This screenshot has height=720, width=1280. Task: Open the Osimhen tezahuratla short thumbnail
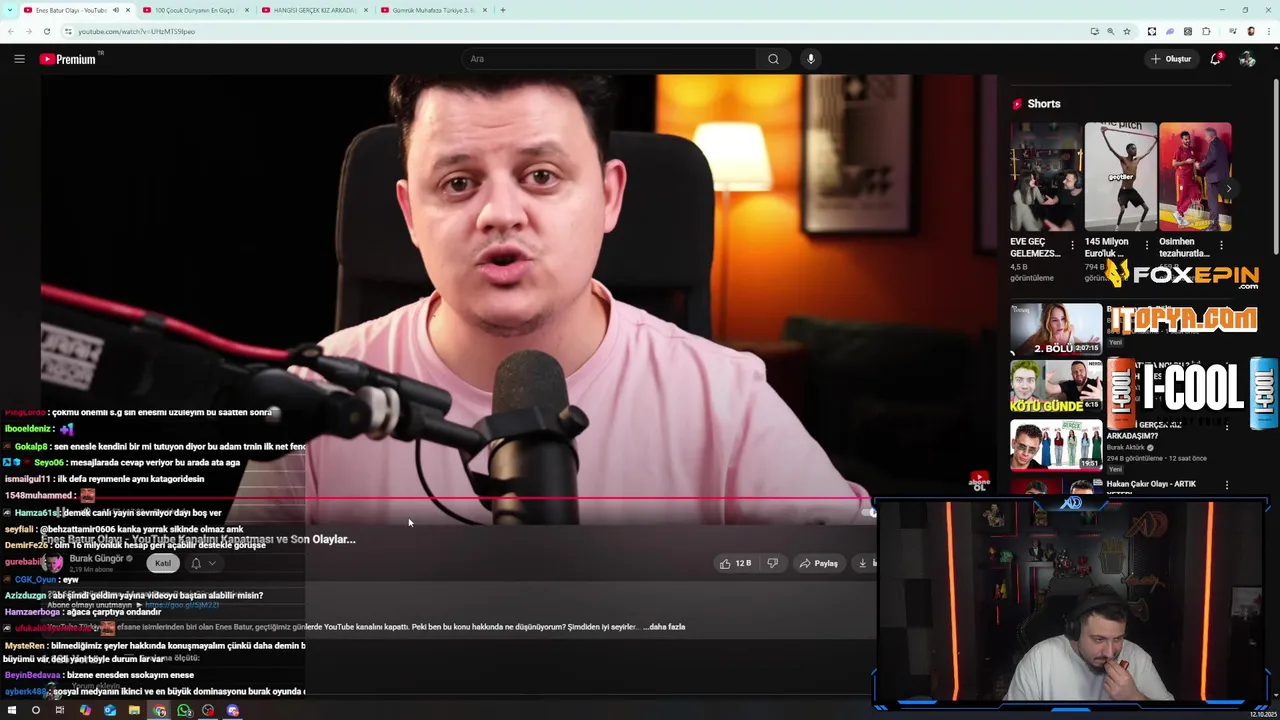(1195, 177)
